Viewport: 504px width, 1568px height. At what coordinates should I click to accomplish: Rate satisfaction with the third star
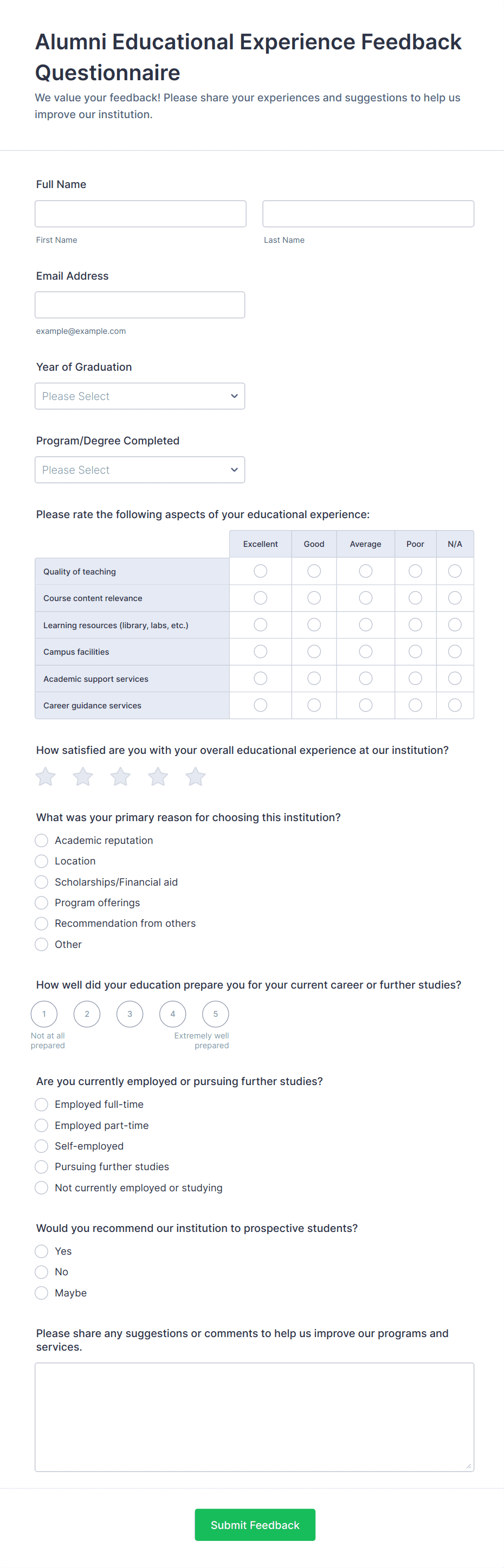(120, 777)
